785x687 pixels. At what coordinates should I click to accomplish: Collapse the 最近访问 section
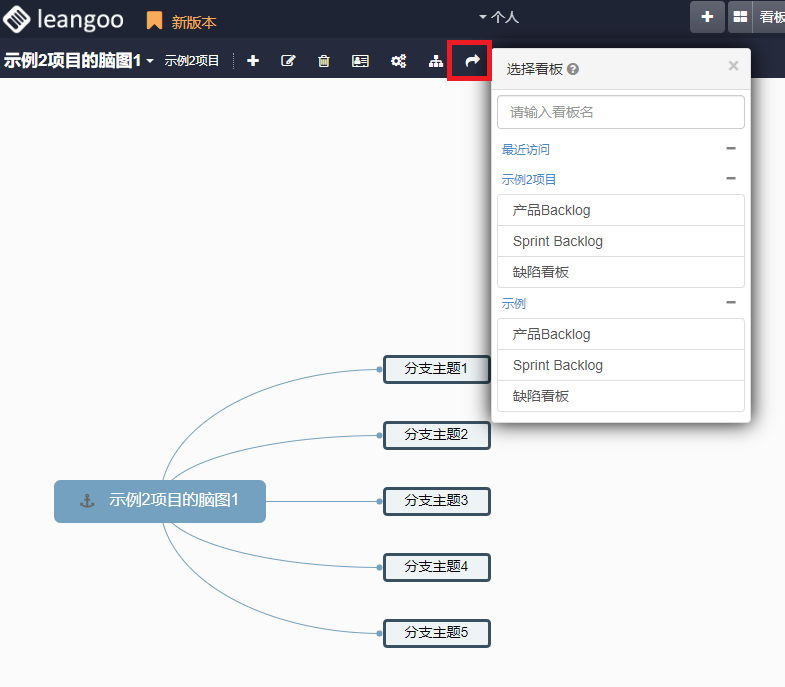[730, 149]
